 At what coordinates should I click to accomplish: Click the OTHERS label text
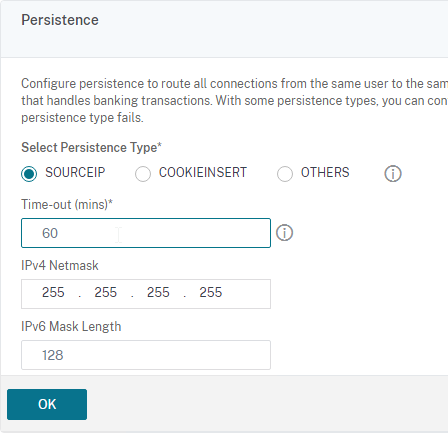pyautogui.click(x=325, y=173)
